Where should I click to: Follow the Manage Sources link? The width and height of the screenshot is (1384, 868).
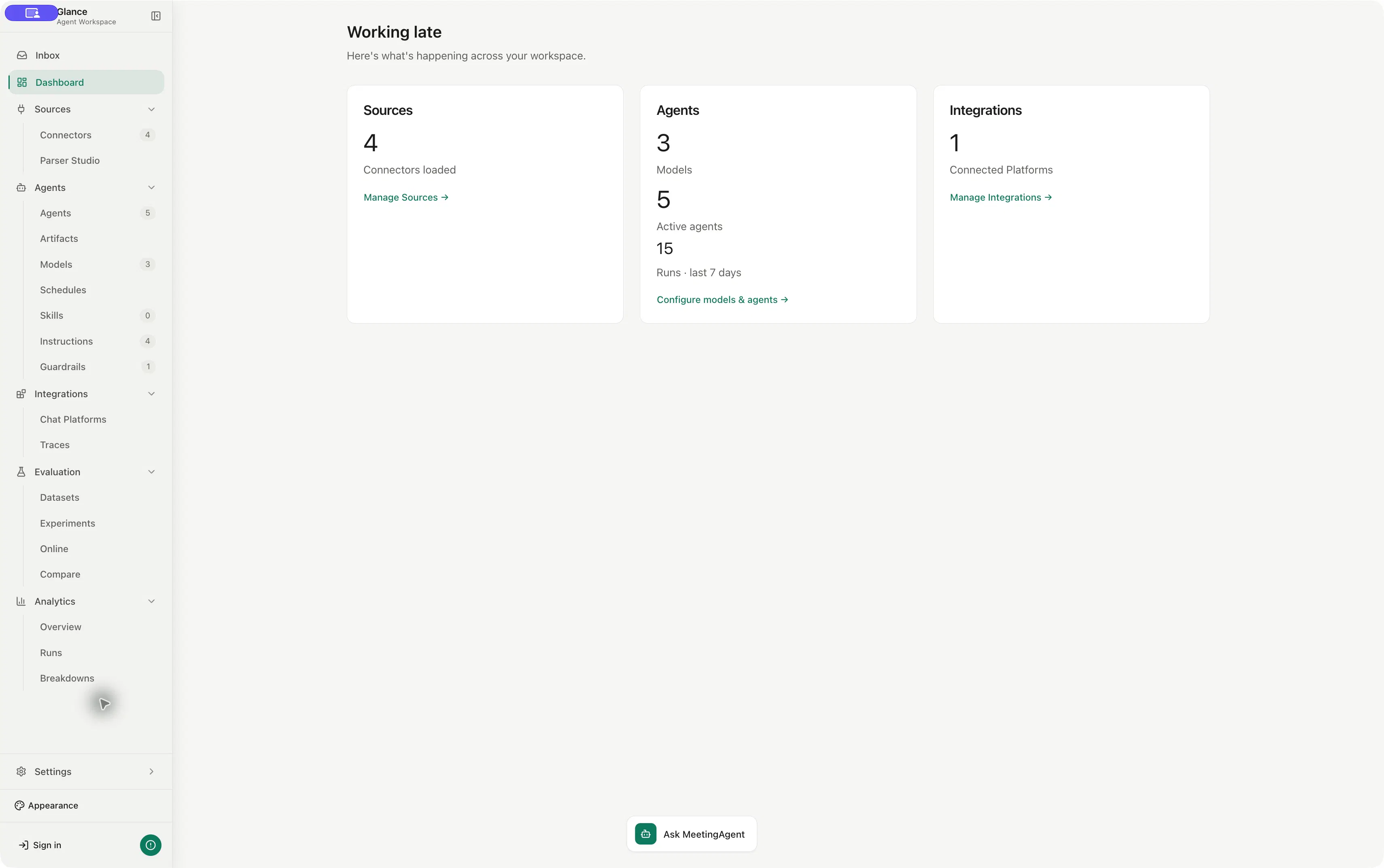(406, 197)
